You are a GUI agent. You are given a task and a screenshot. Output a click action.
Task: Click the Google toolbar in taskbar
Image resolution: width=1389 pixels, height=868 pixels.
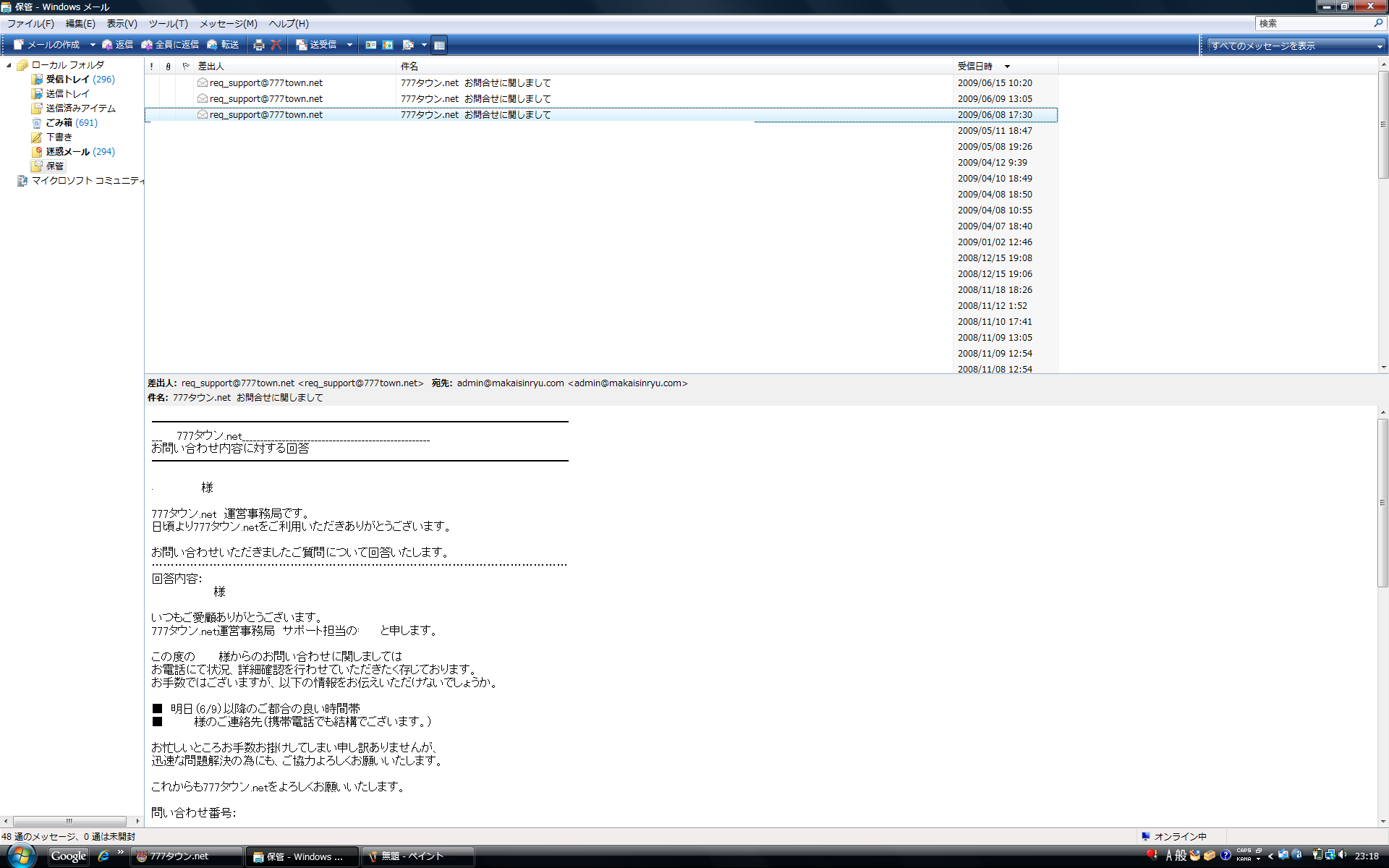pos(68,856)
